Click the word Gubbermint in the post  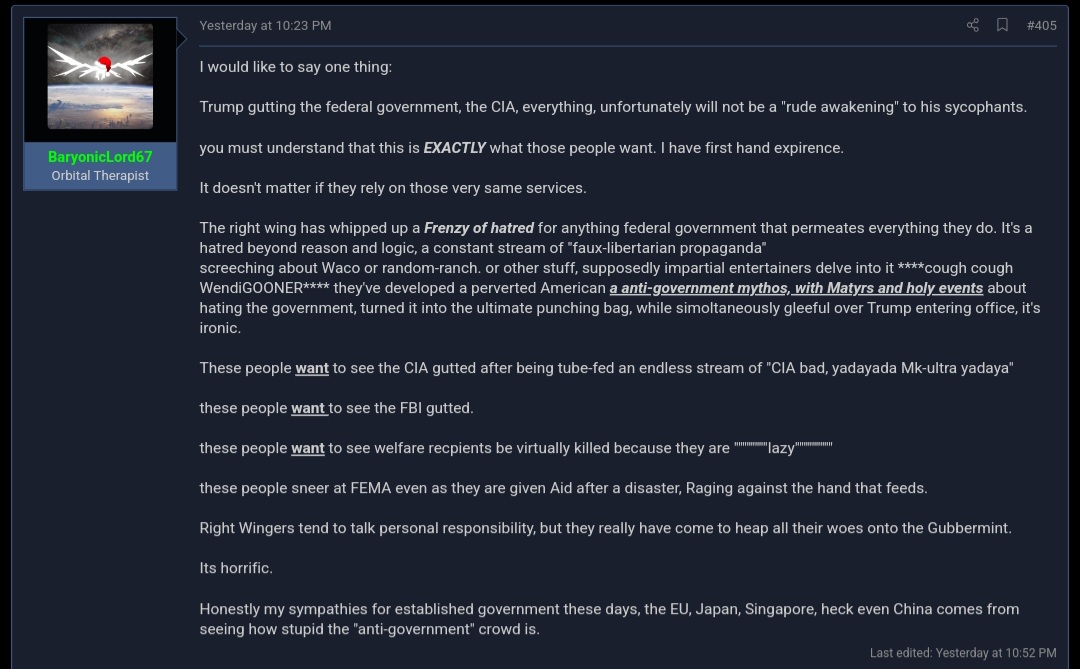pyautogui.click(x=968, y=528)
